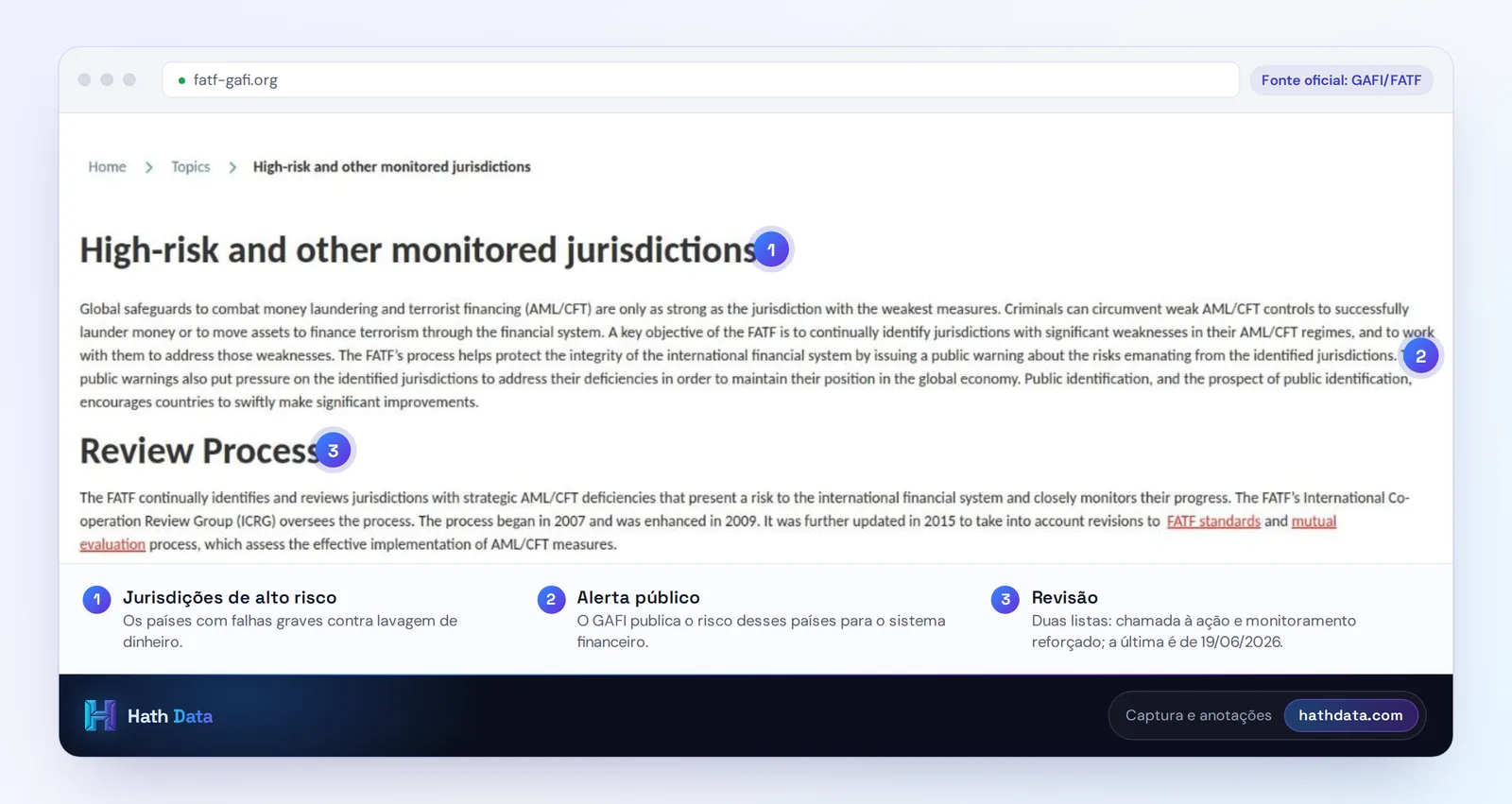Click the paragraph beginning Global safeguards to combat

click(757, 355)
